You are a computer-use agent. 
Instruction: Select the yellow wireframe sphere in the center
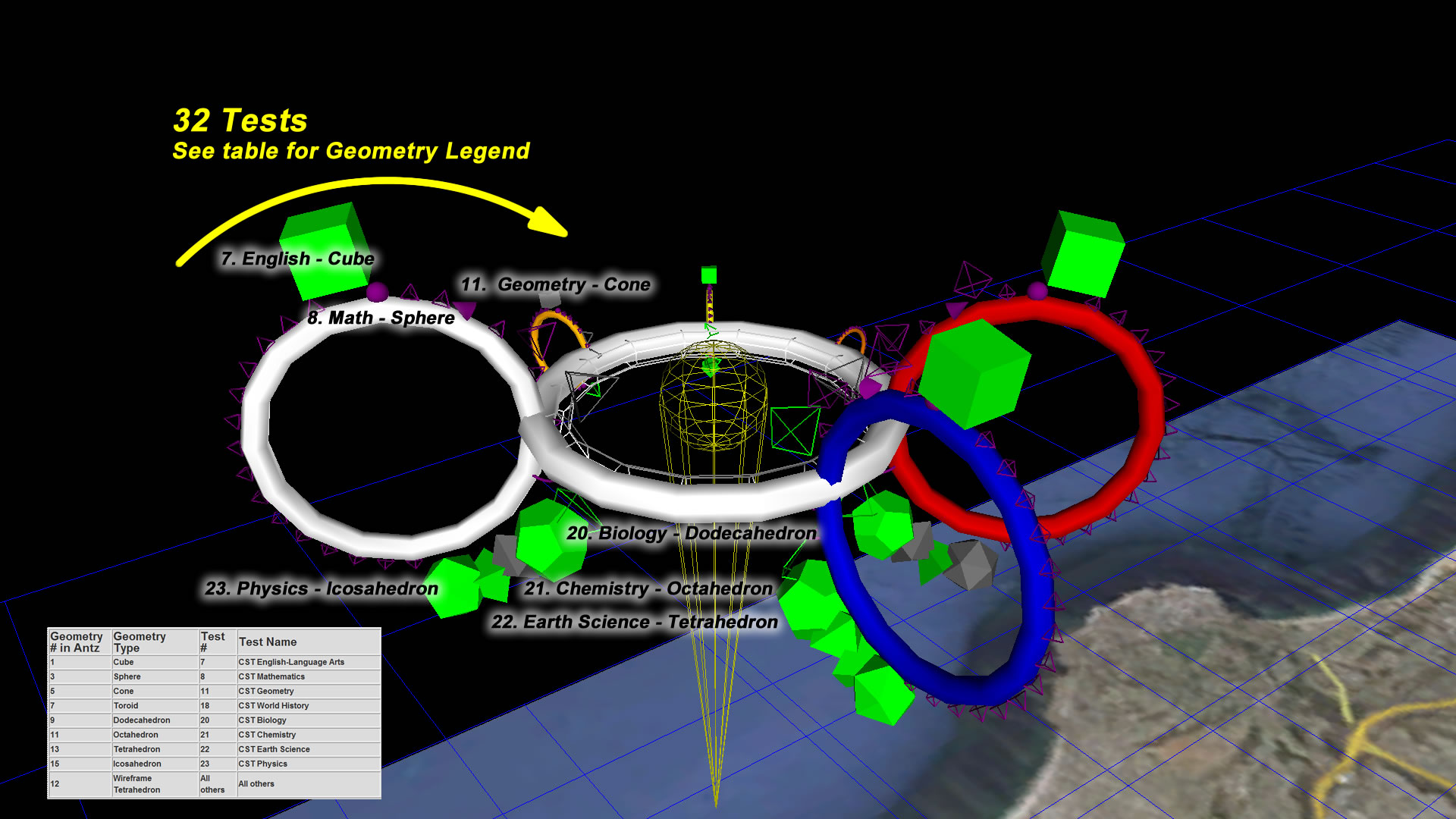(x=713, y=394)
